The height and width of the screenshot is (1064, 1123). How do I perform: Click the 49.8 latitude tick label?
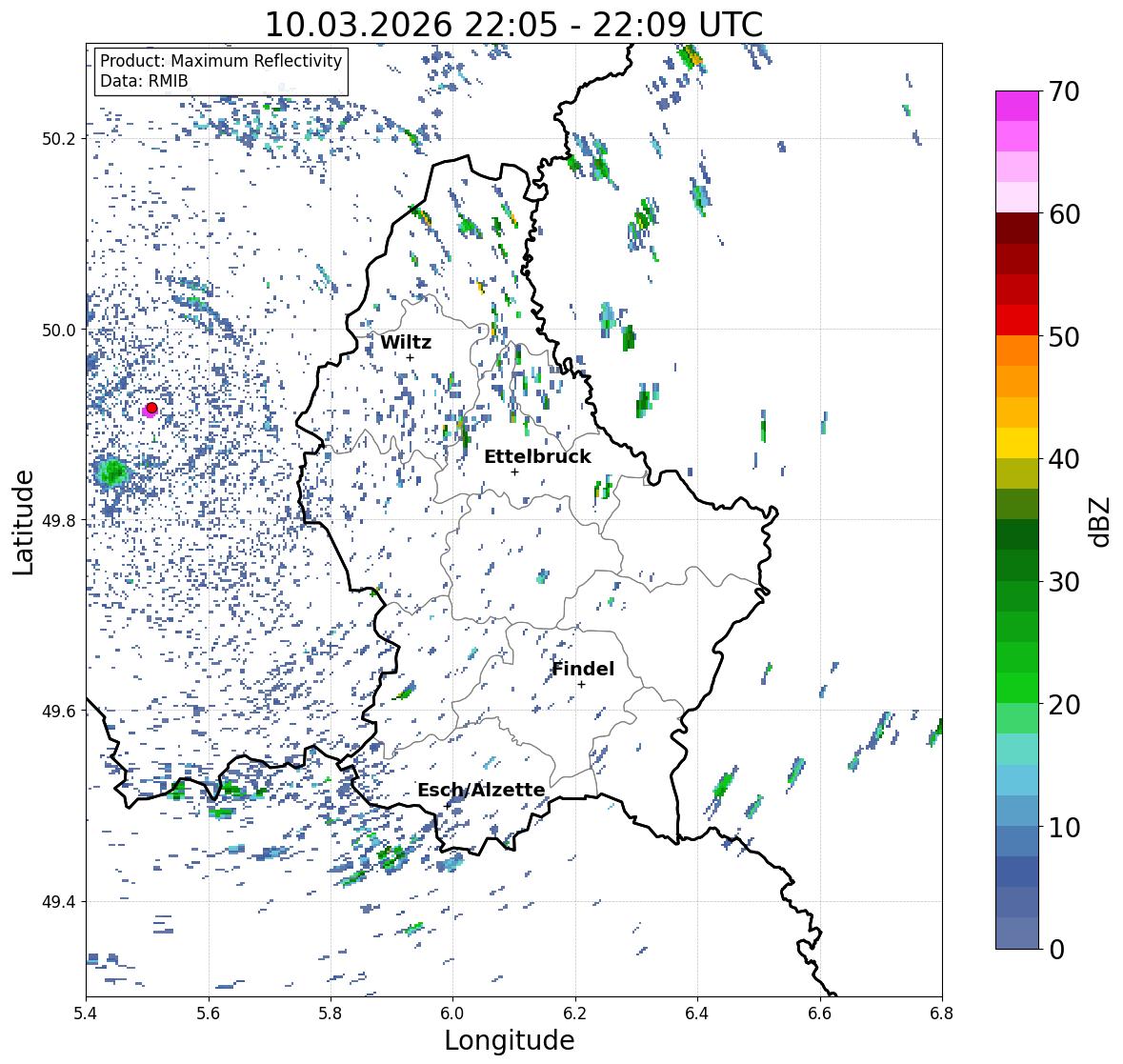59,520
